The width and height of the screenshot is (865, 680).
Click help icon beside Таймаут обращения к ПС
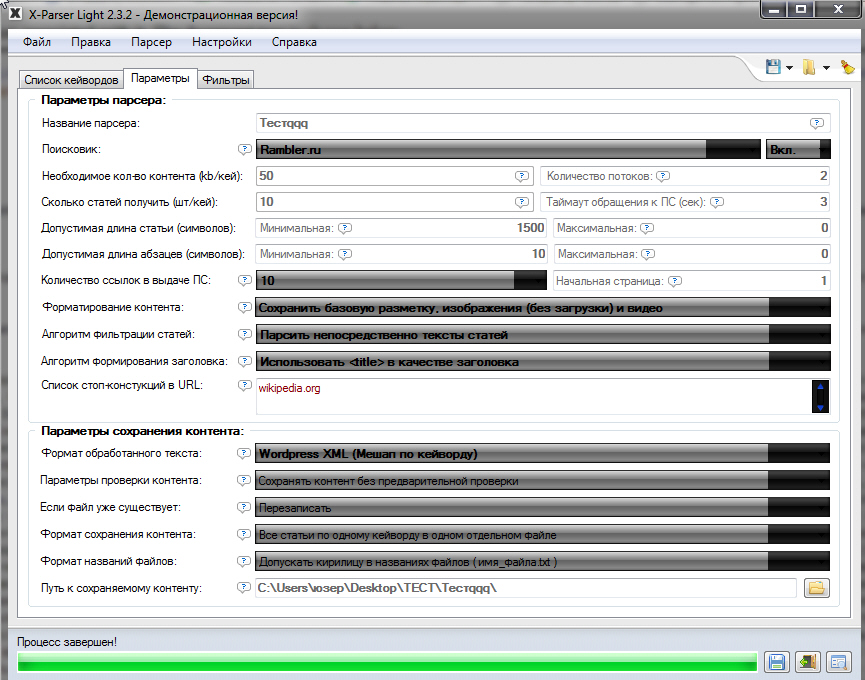[717, 202]
